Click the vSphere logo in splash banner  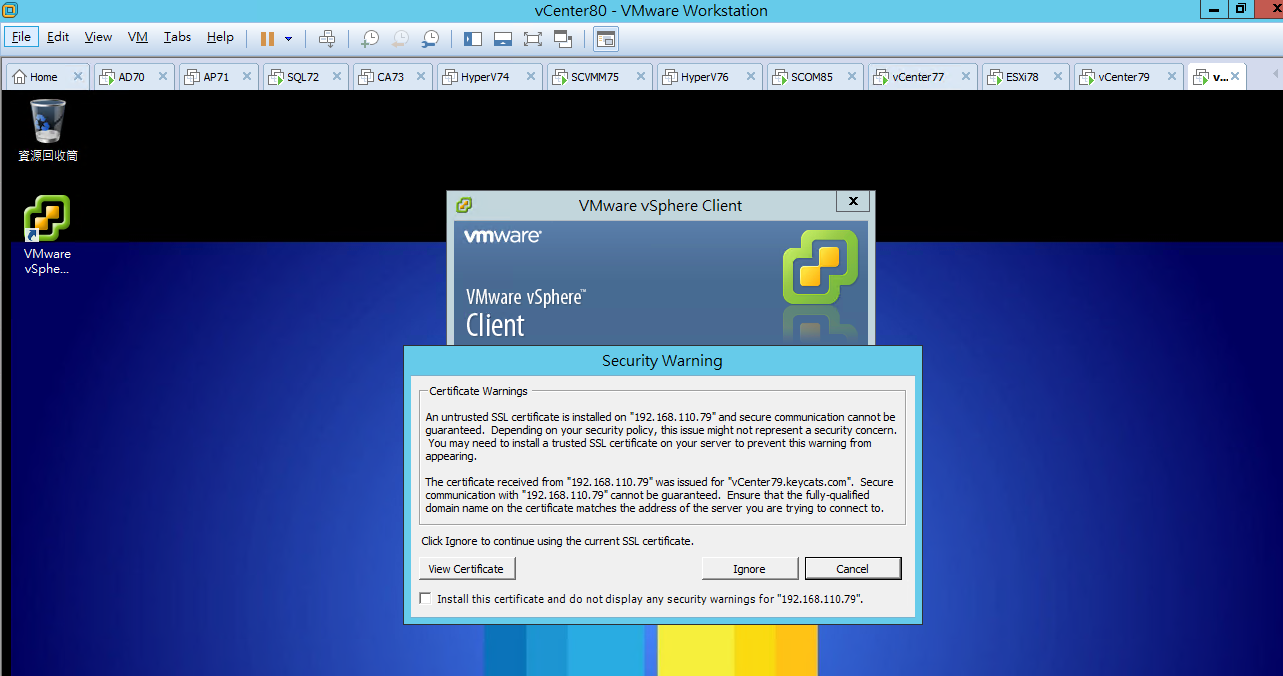point(819,266)
